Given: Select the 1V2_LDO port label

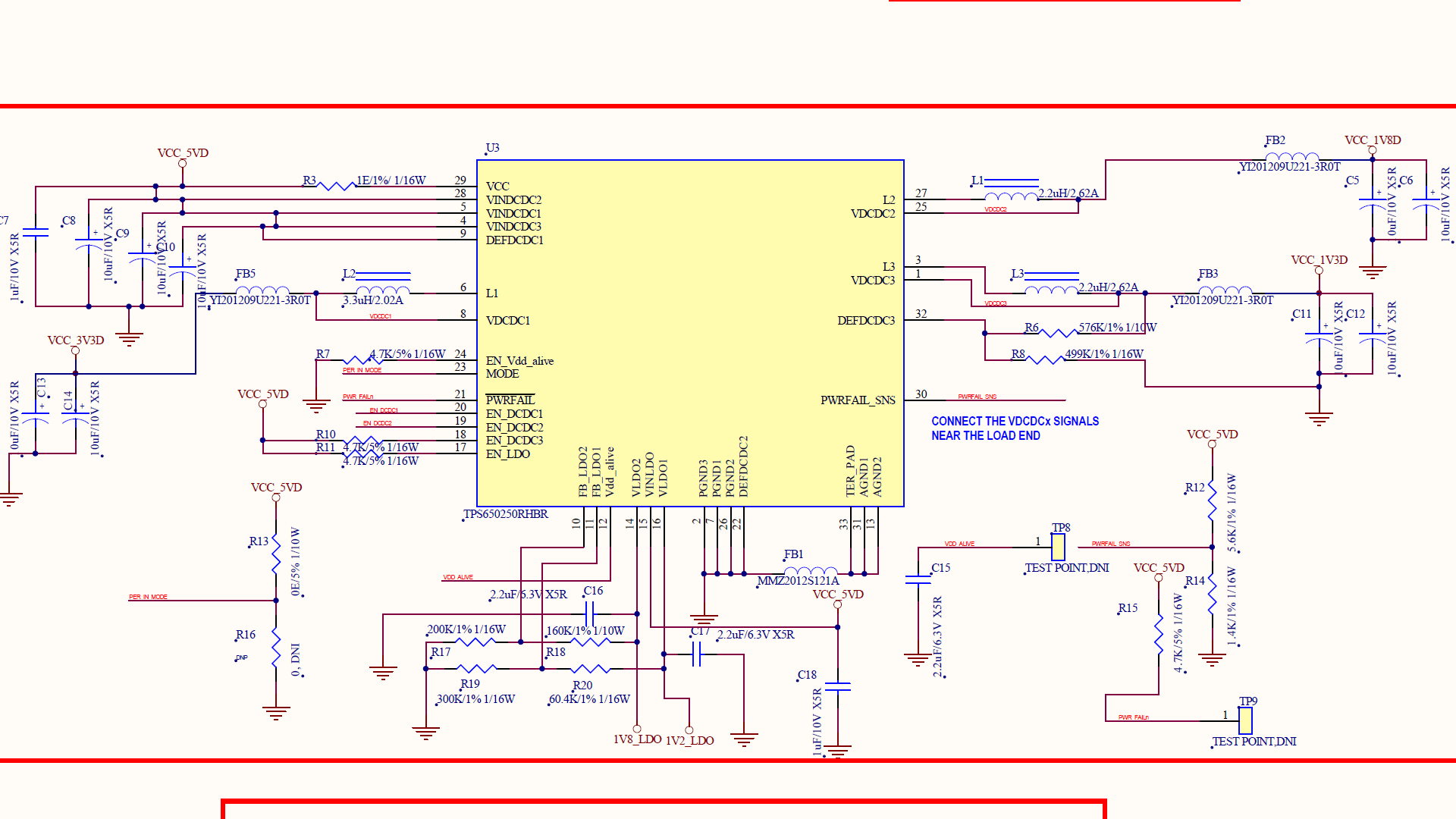Looking at the screenshot, I should (689, 741).
